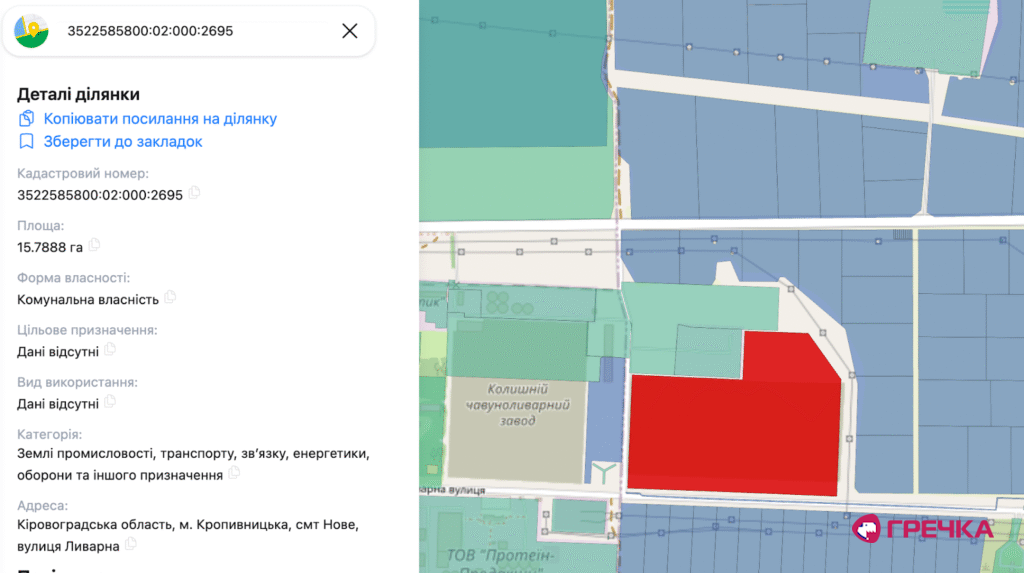Copy the area 15.7888 га icon
1024x573 pixels.
(94, 245)
